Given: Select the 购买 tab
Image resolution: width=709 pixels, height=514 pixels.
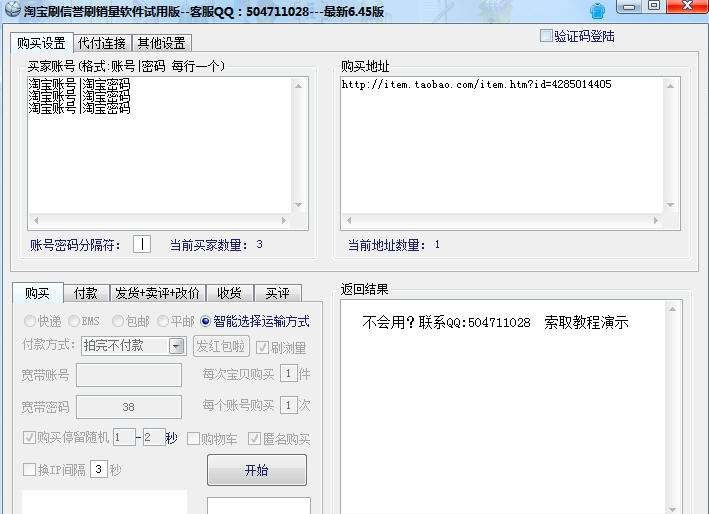Looking at the screenshot, I should pyautogui.click(x=38, y=293).
